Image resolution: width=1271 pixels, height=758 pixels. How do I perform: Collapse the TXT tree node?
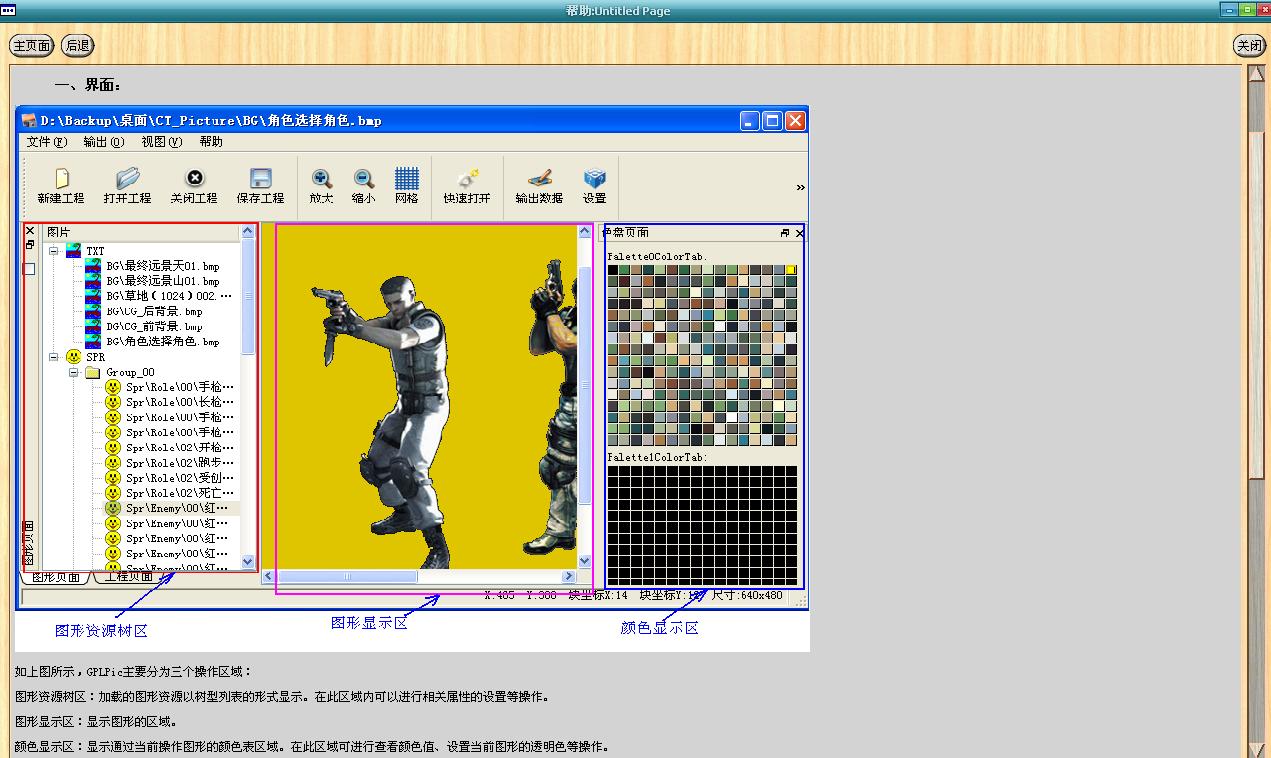tap(53, 251)
